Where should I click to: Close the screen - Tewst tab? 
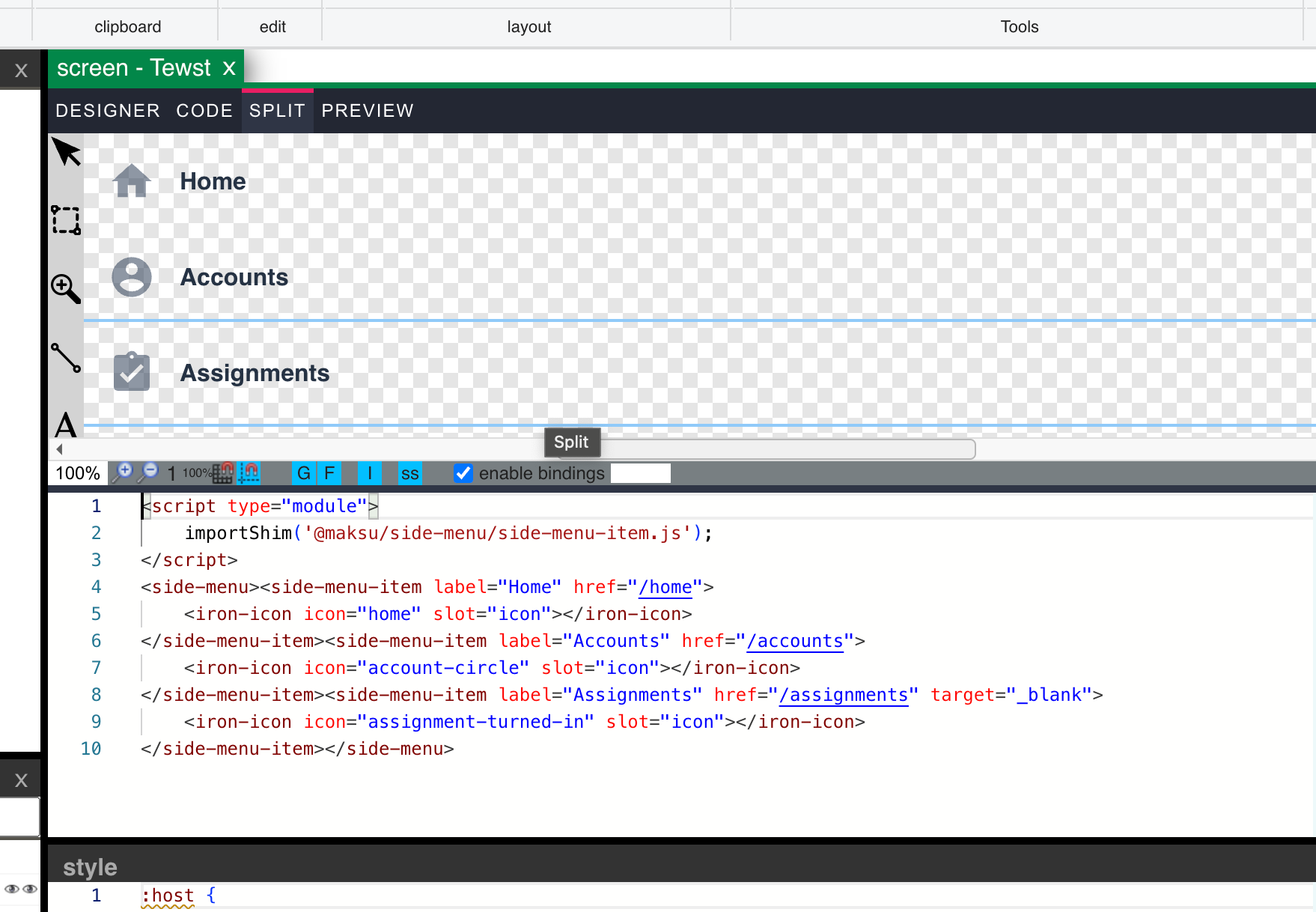[229, 68]
